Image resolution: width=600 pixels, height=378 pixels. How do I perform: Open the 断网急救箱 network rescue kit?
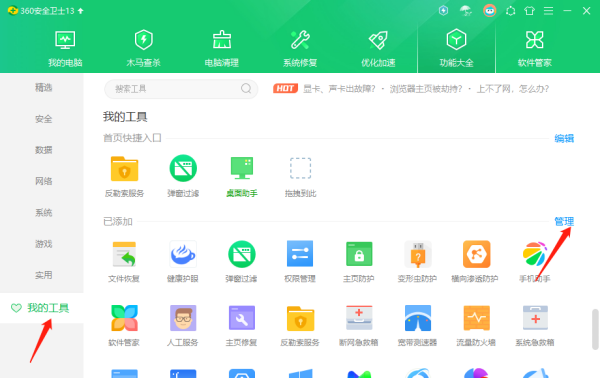pyautogui.click(x=359, y=326)
